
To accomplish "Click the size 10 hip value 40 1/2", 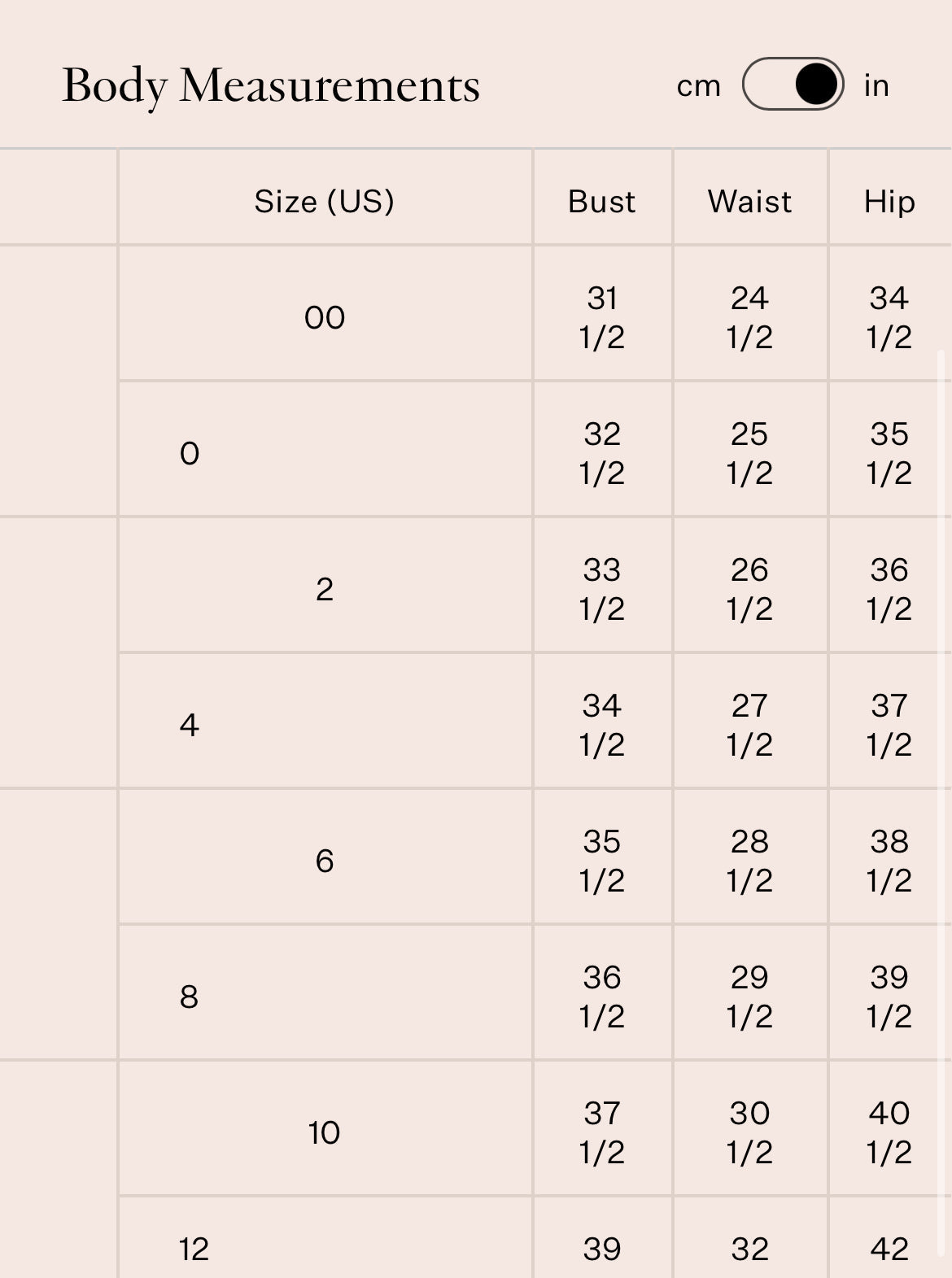I will pos(889,1132).
